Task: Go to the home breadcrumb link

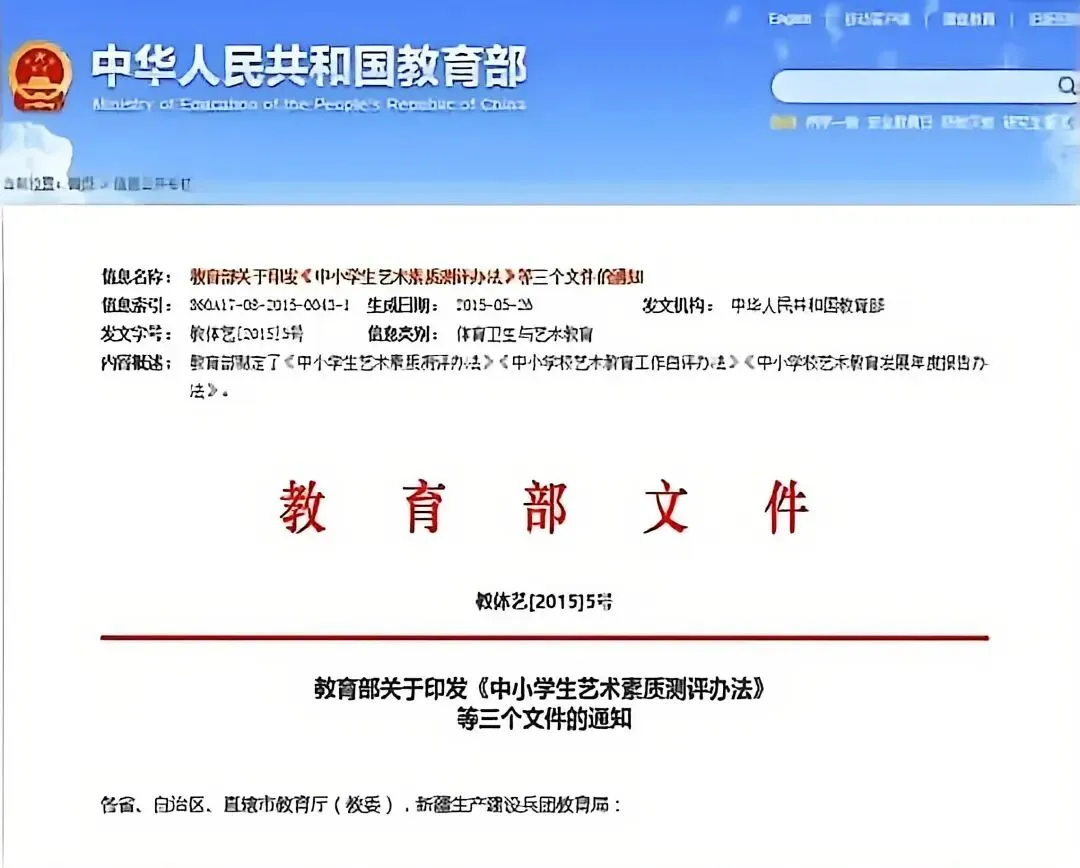Action: [x=81, y=183]
